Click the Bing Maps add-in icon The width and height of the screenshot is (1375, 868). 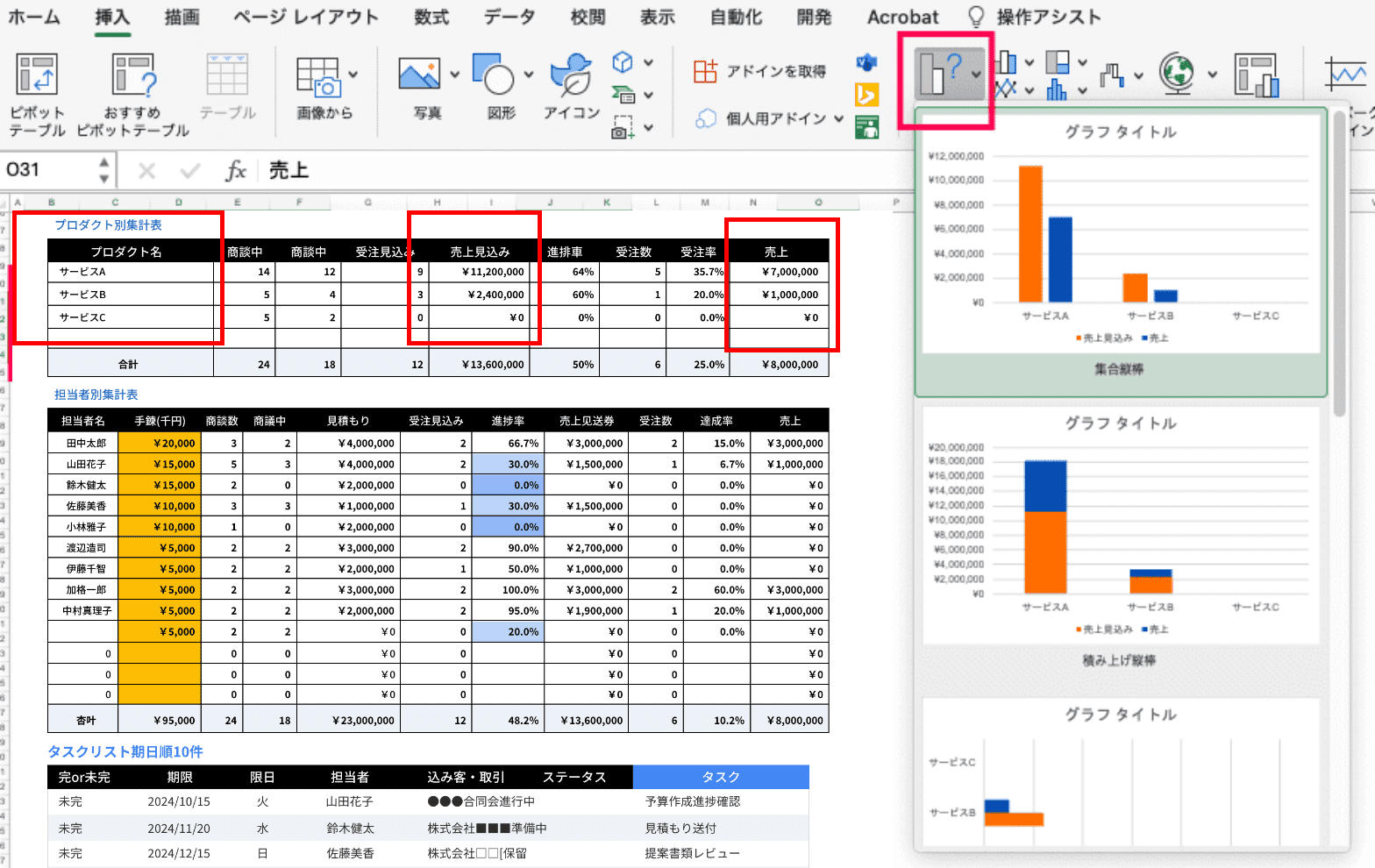click(866, 95)
